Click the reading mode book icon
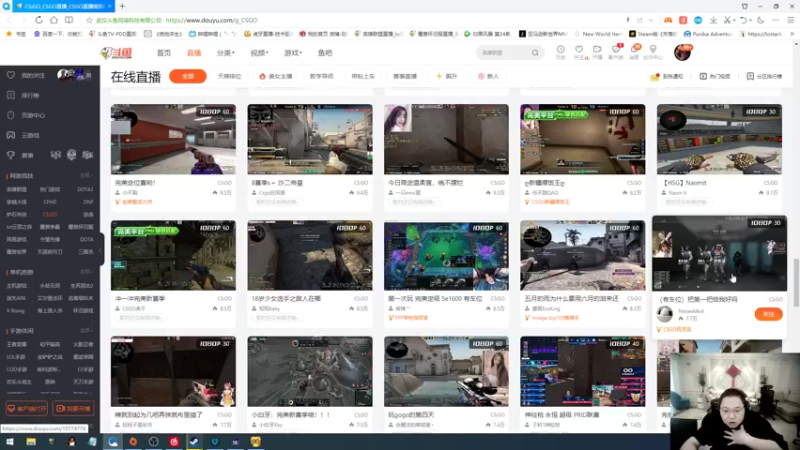The width and height of the screenshot is (800, 450). click(x=68, y=20)
